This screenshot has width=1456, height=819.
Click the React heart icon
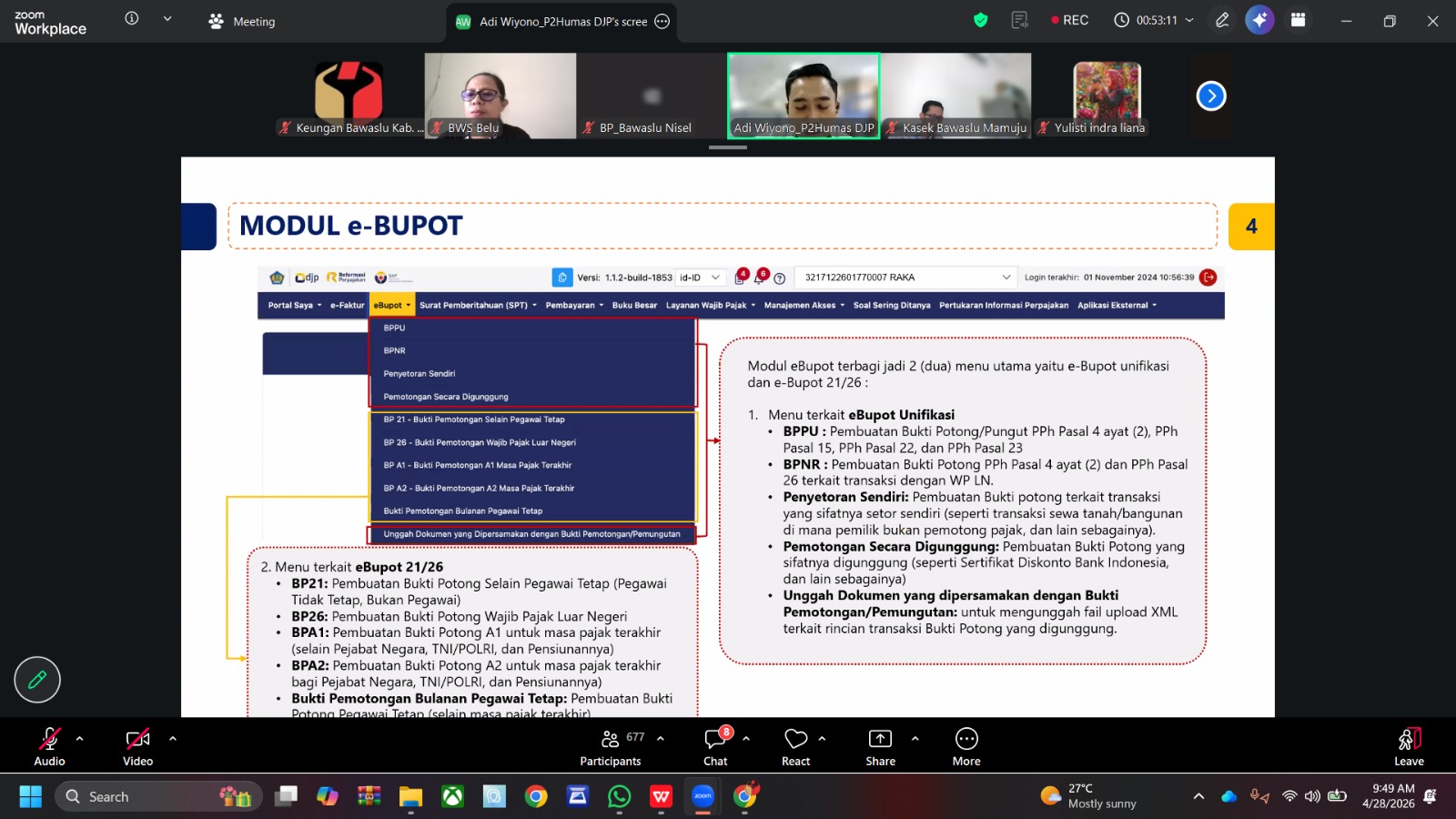[795, 746]
